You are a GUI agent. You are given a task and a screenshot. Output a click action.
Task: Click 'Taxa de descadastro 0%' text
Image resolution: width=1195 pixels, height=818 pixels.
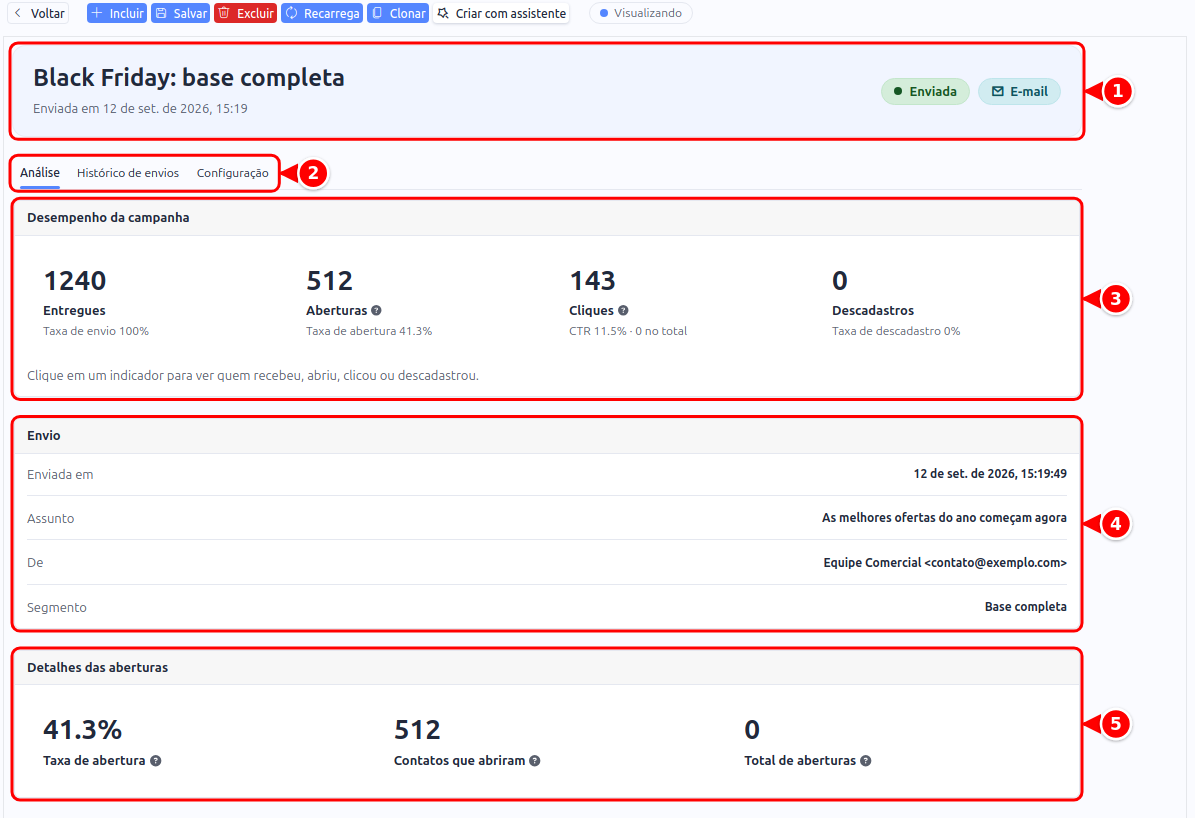895,332
